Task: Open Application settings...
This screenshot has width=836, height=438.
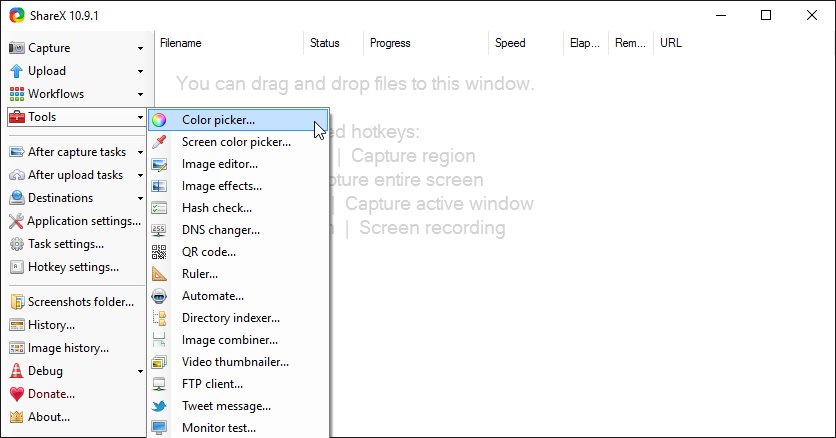Action: click(75, 221)
